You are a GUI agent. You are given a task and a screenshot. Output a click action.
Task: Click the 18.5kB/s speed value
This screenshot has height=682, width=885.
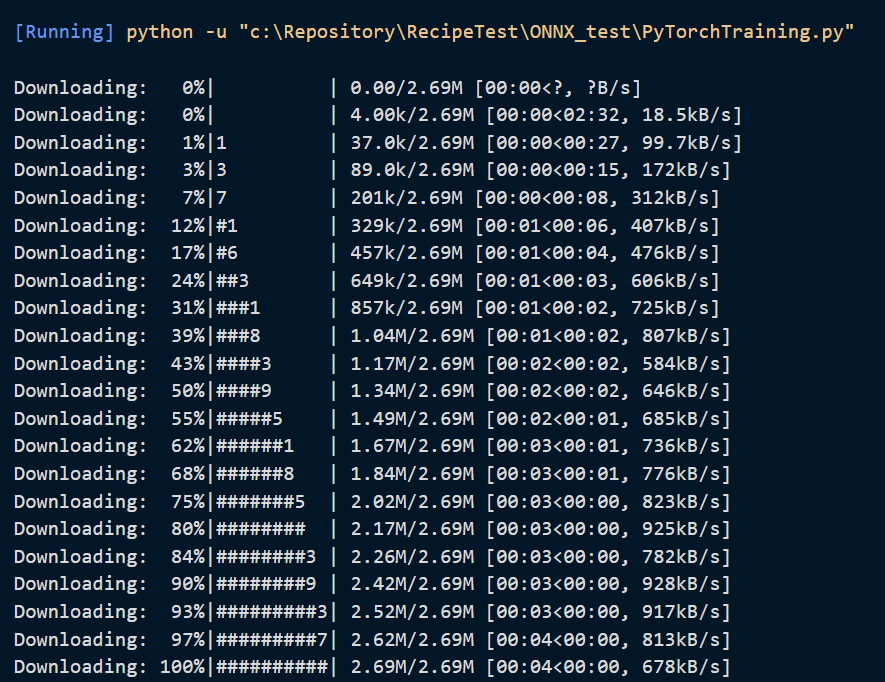click(686, 115)
